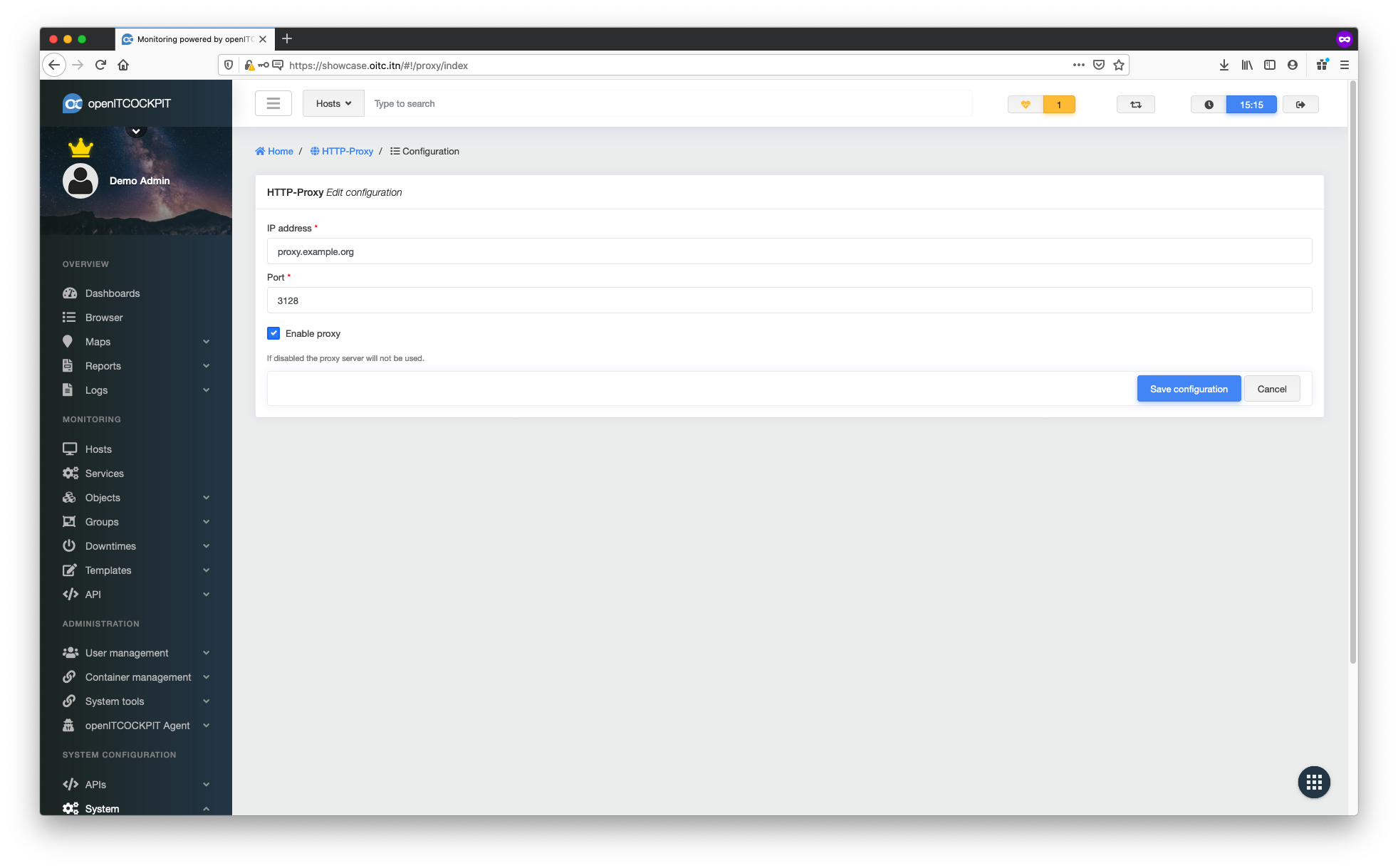1398x868 pixels.
Task: Open Firefox account icon
Action: tap(1293, 65)
